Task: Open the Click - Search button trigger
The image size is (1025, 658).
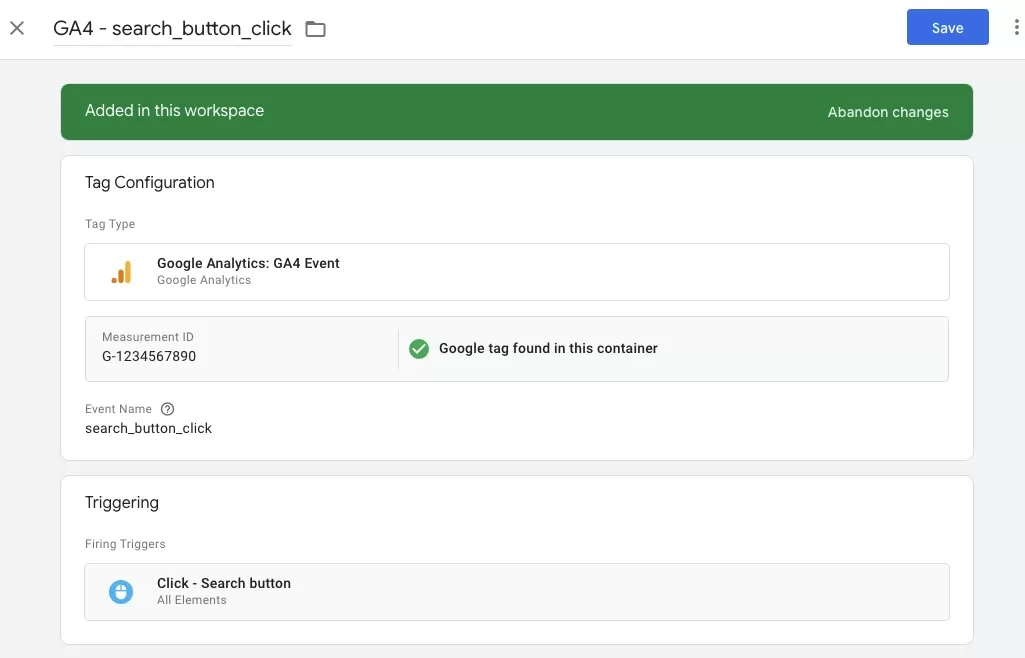Action: tap(224, 583)
